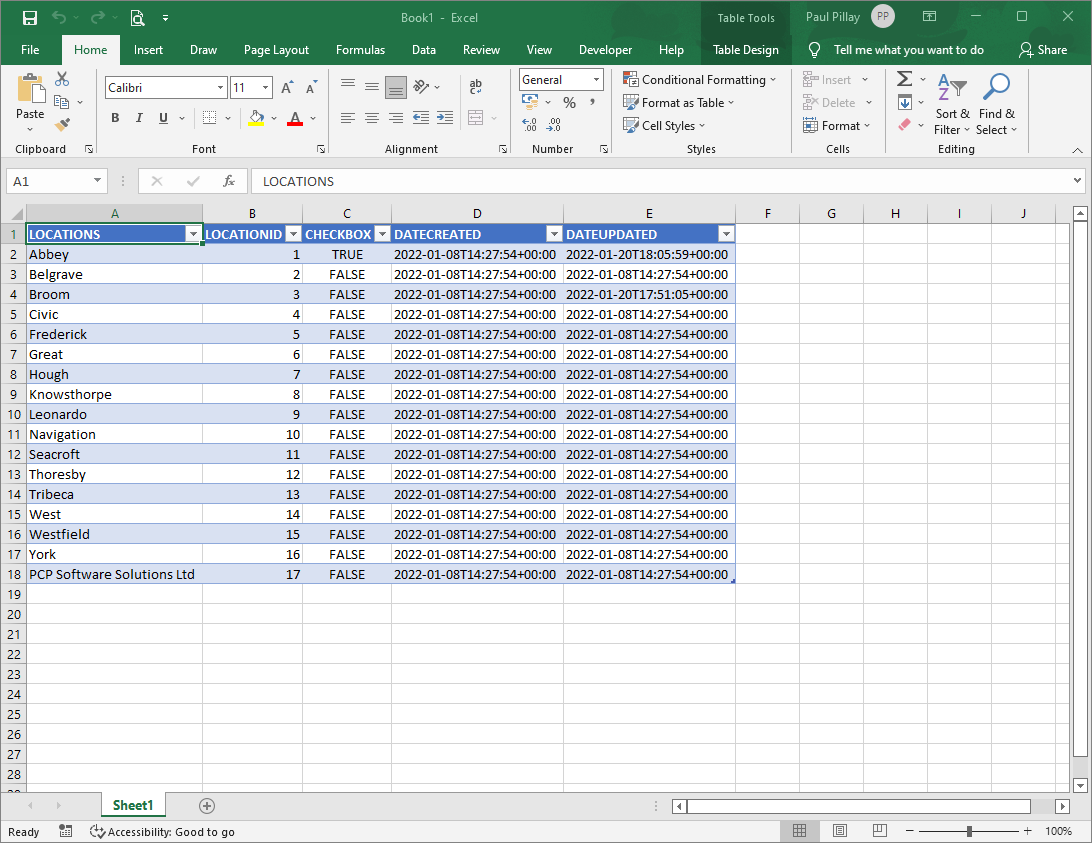This screenshot has width=1092, height=843.
Task: Open the font size dropdown
Action: coord(265,88)
